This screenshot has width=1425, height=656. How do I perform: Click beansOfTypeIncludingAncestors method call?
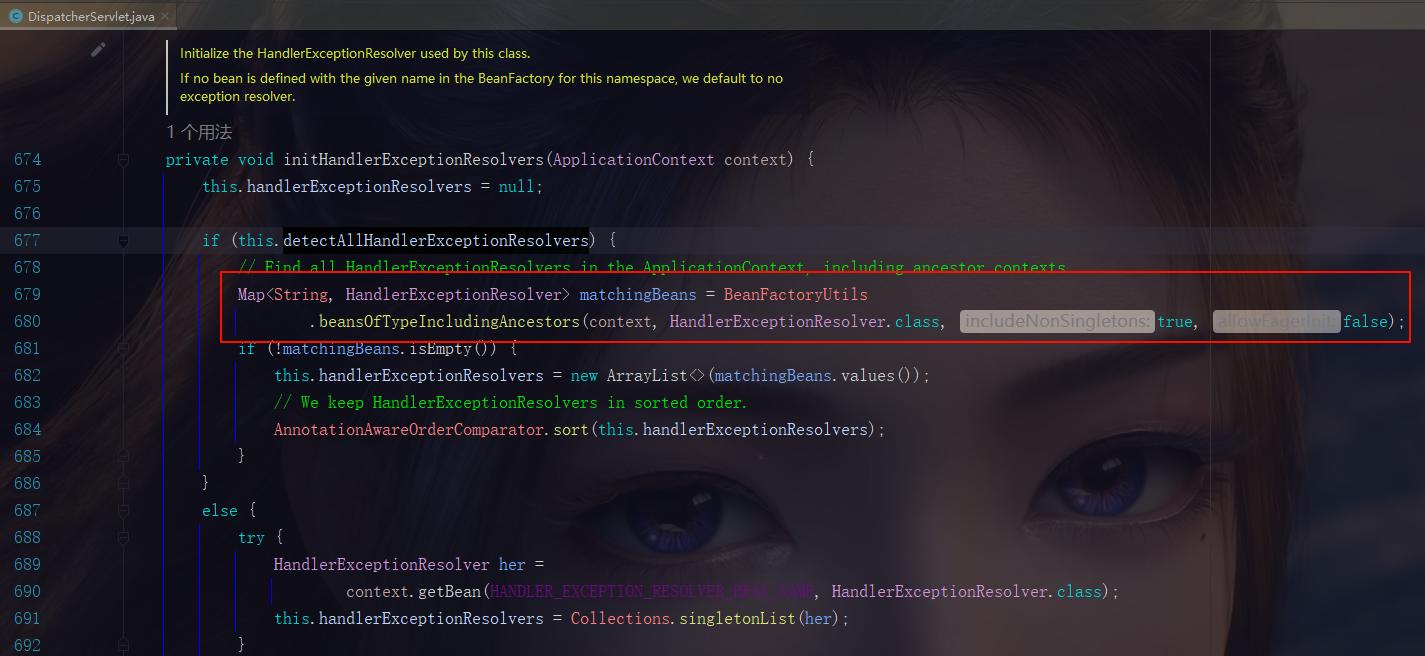pos(449,321)
